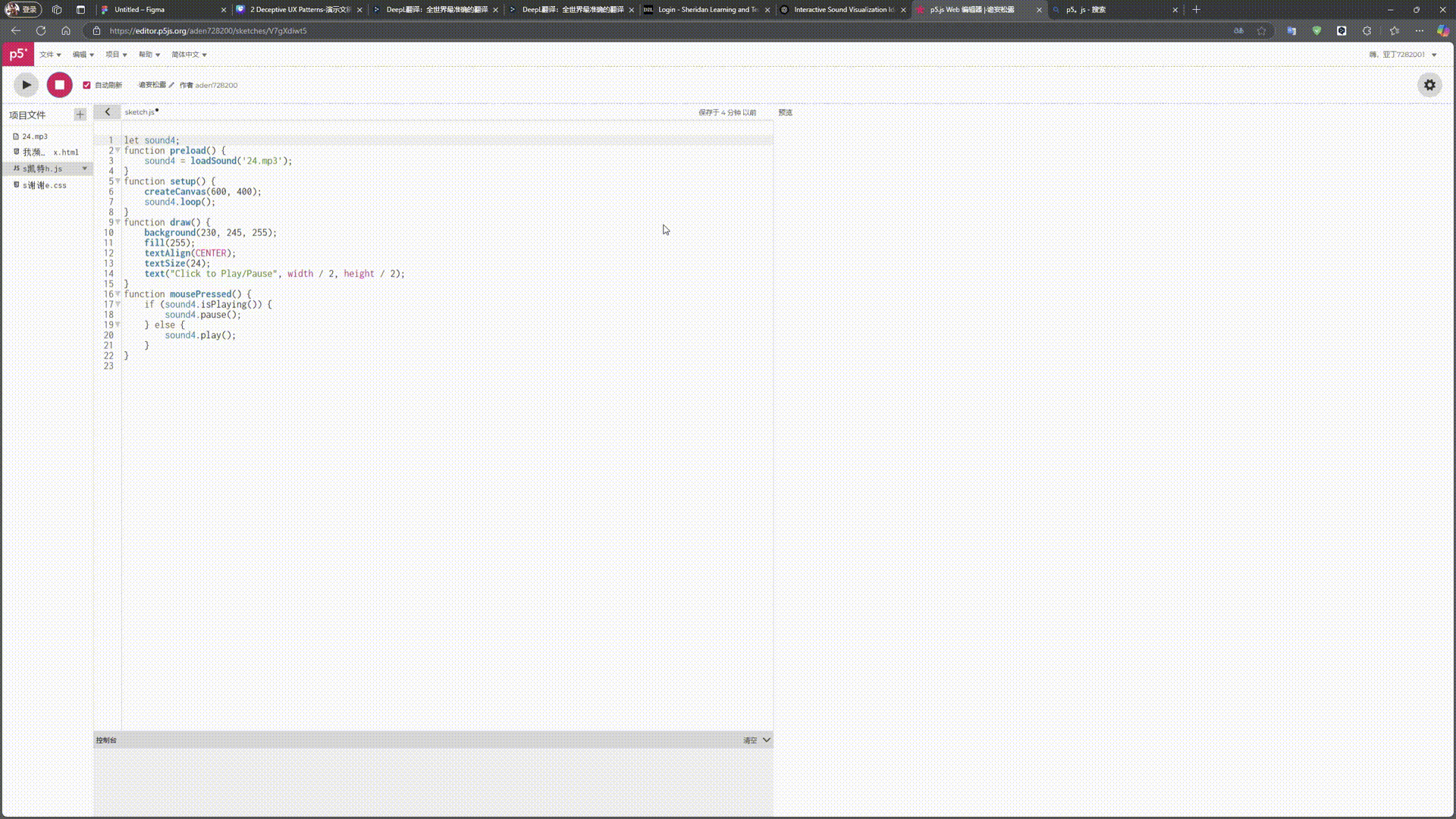Screen dimensions: 1456x819
Task: Click the play sketch button
Action: (x=26, y=85)
